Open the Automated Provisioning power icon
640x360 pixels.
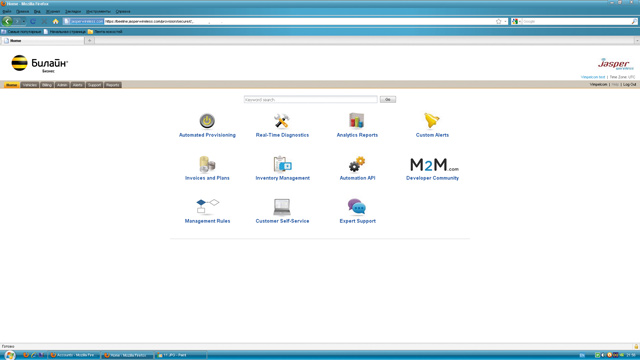tap(207, 121)
